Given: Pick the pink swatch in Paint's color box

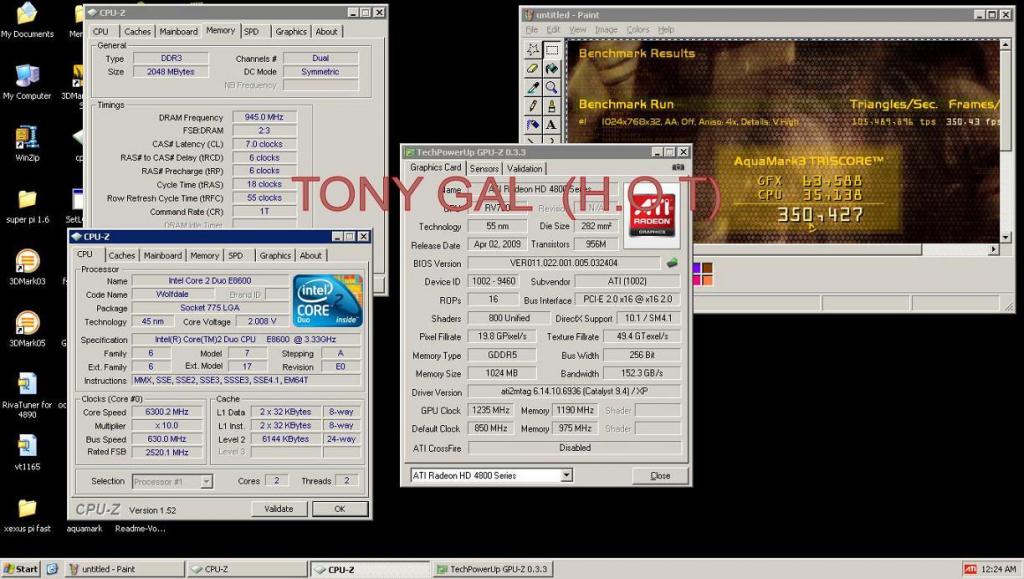Looking at the screenshot, I should pos(696,279).
